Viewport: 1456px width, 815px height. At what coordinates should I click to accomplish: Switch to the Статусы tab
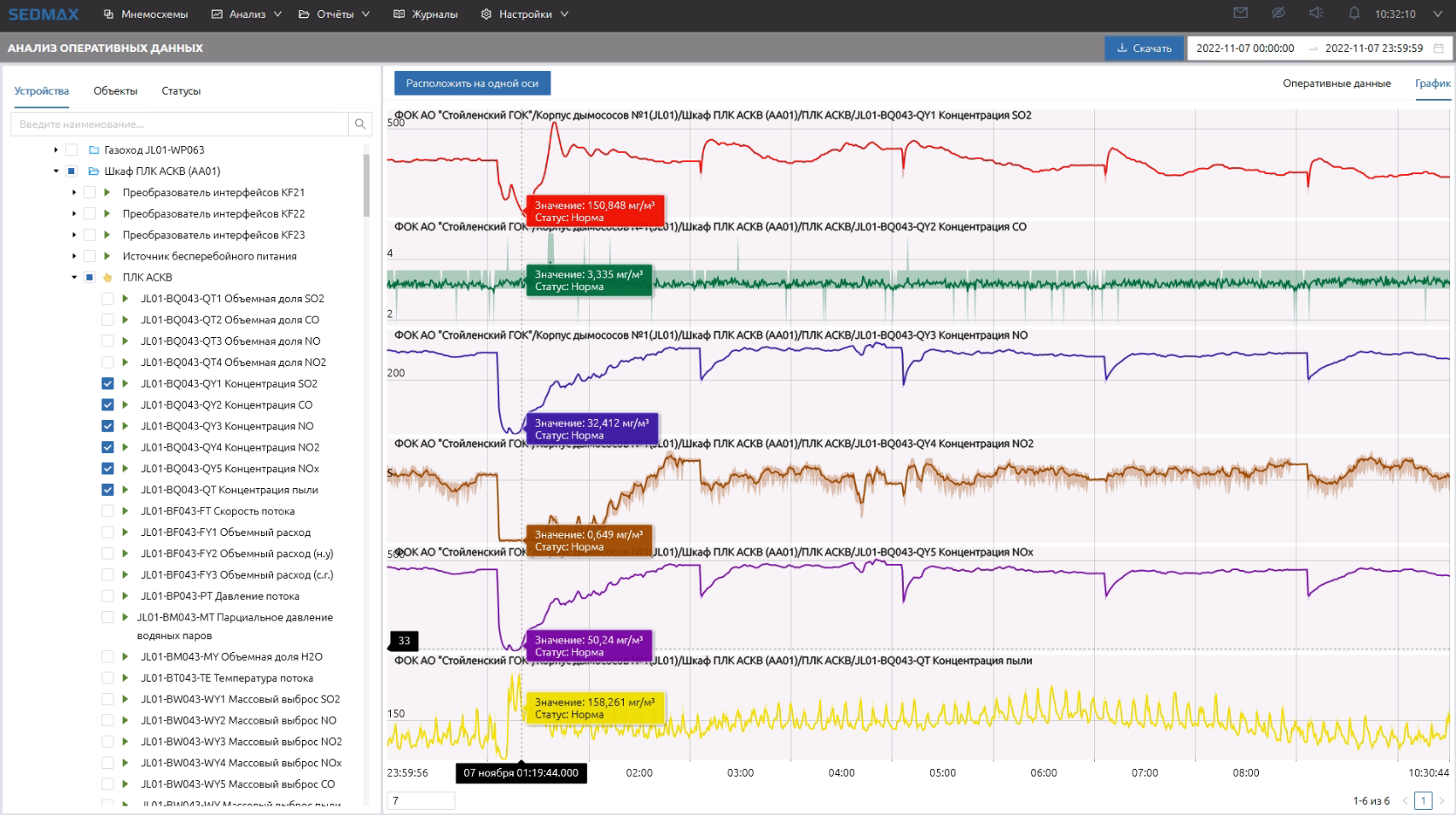click(181, 91)
